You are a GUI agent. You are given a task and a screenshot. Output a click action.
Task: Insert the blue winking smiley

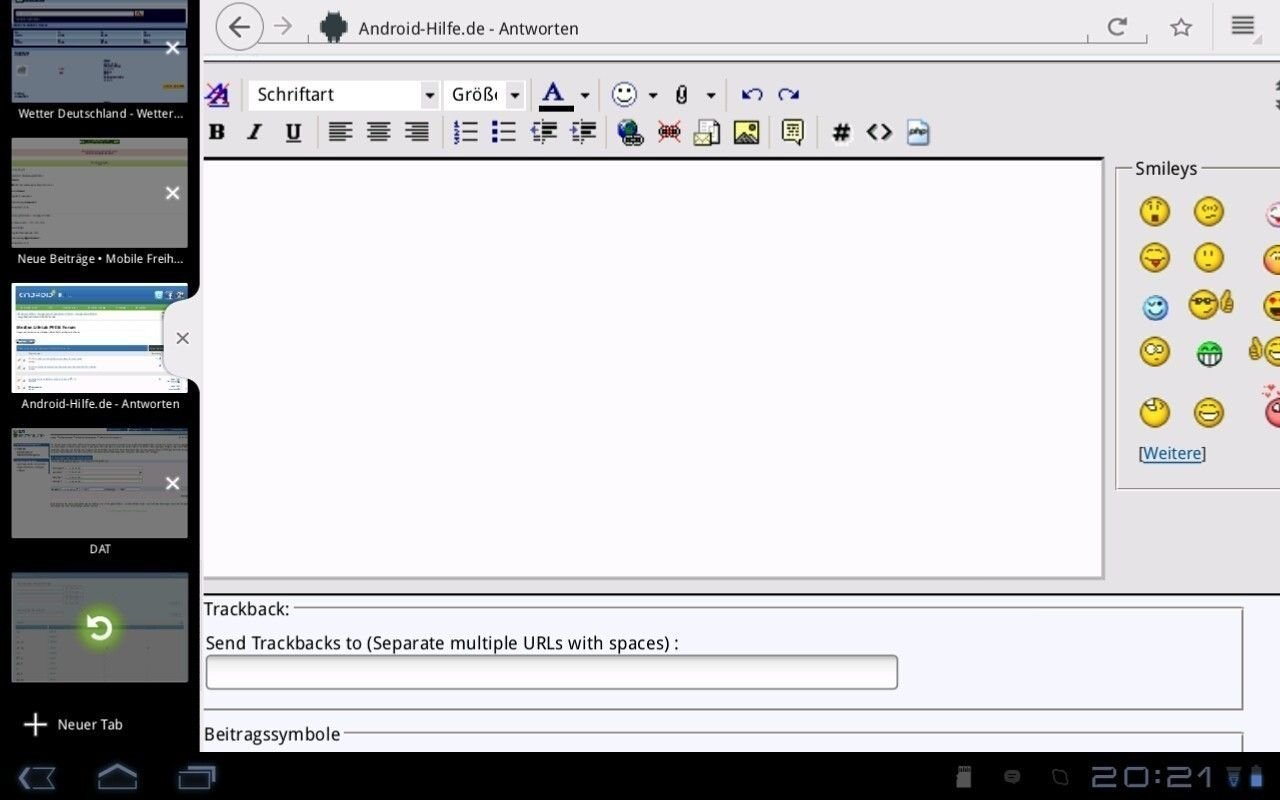tap(1155, 306)
